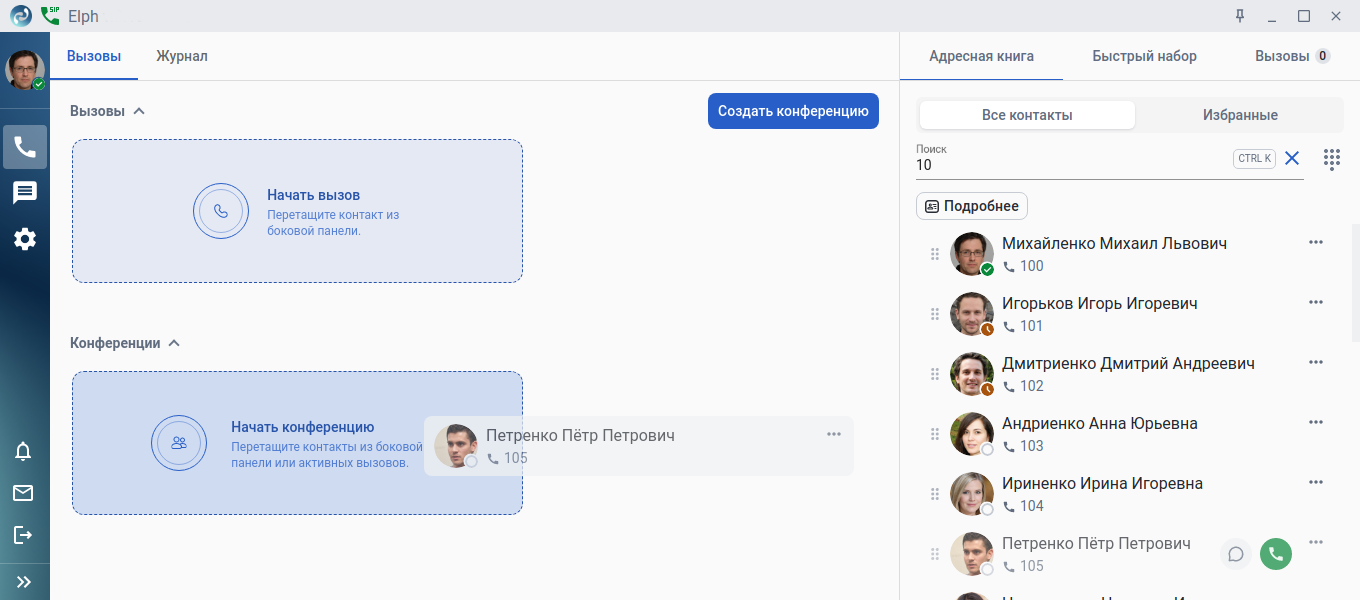Expand the left sidebar with double arrows
This screenshot has width=1360, height=600.
(24, 581)
